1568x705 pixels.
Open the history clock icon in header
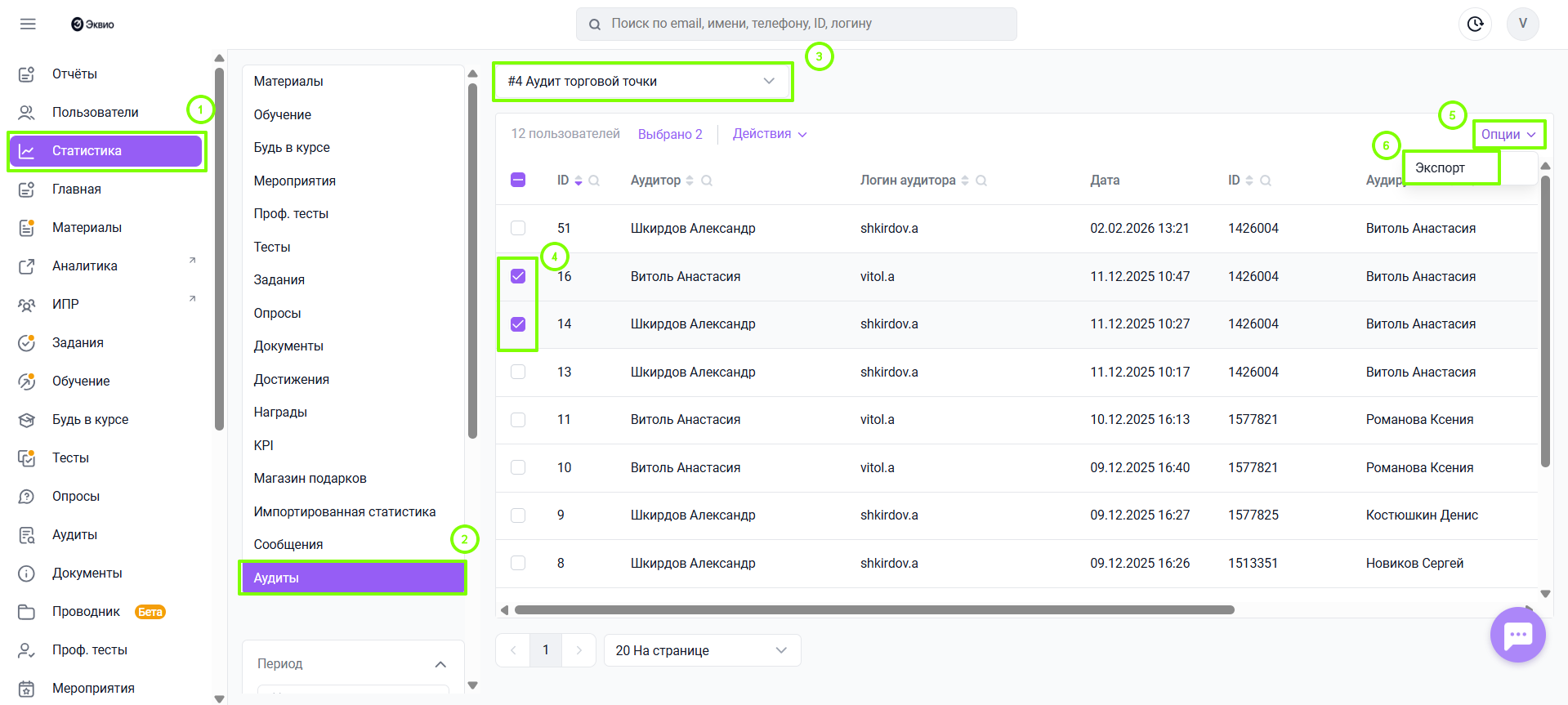click(1475, 24)
